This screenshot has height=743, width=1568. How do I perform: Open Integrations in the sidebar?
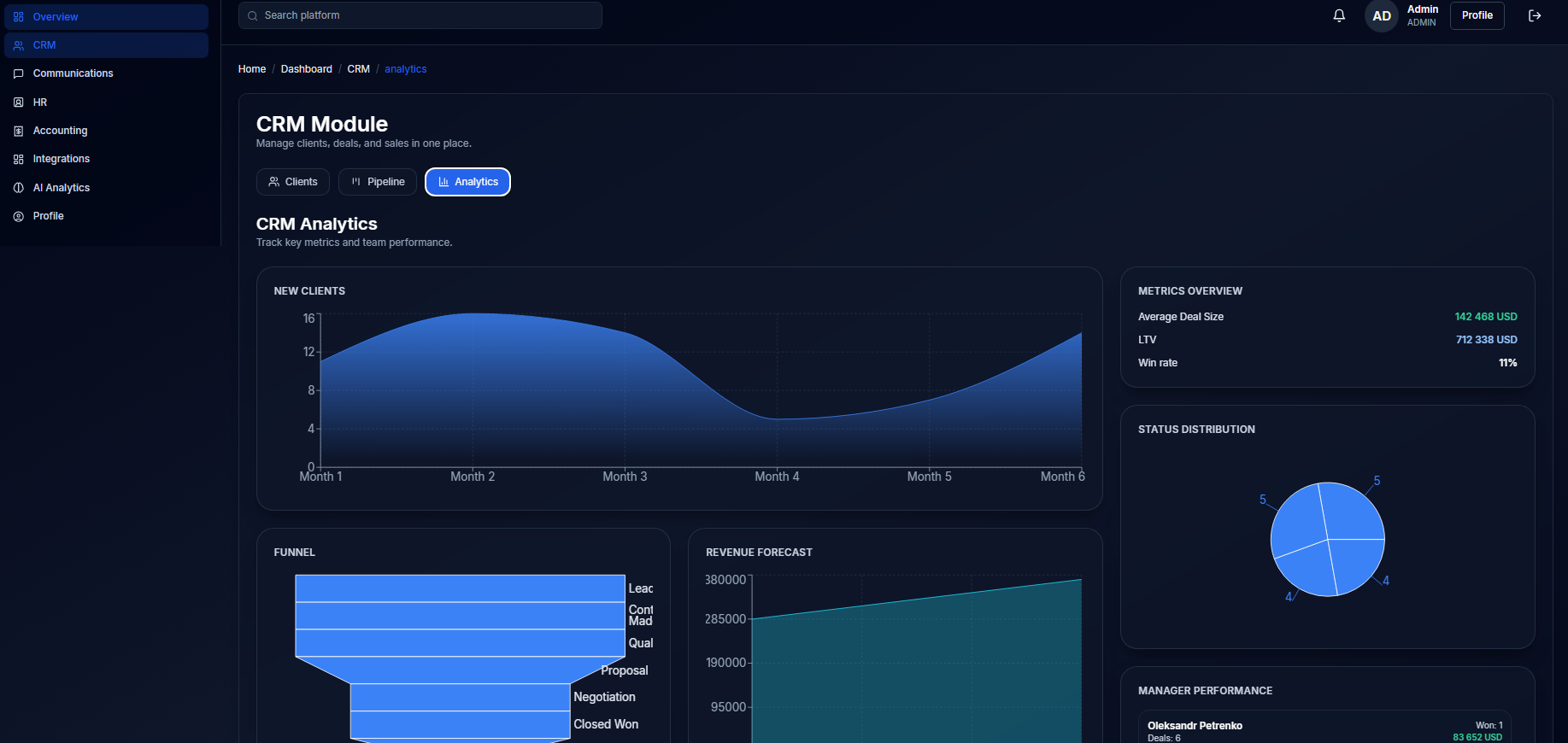(106, 159)
